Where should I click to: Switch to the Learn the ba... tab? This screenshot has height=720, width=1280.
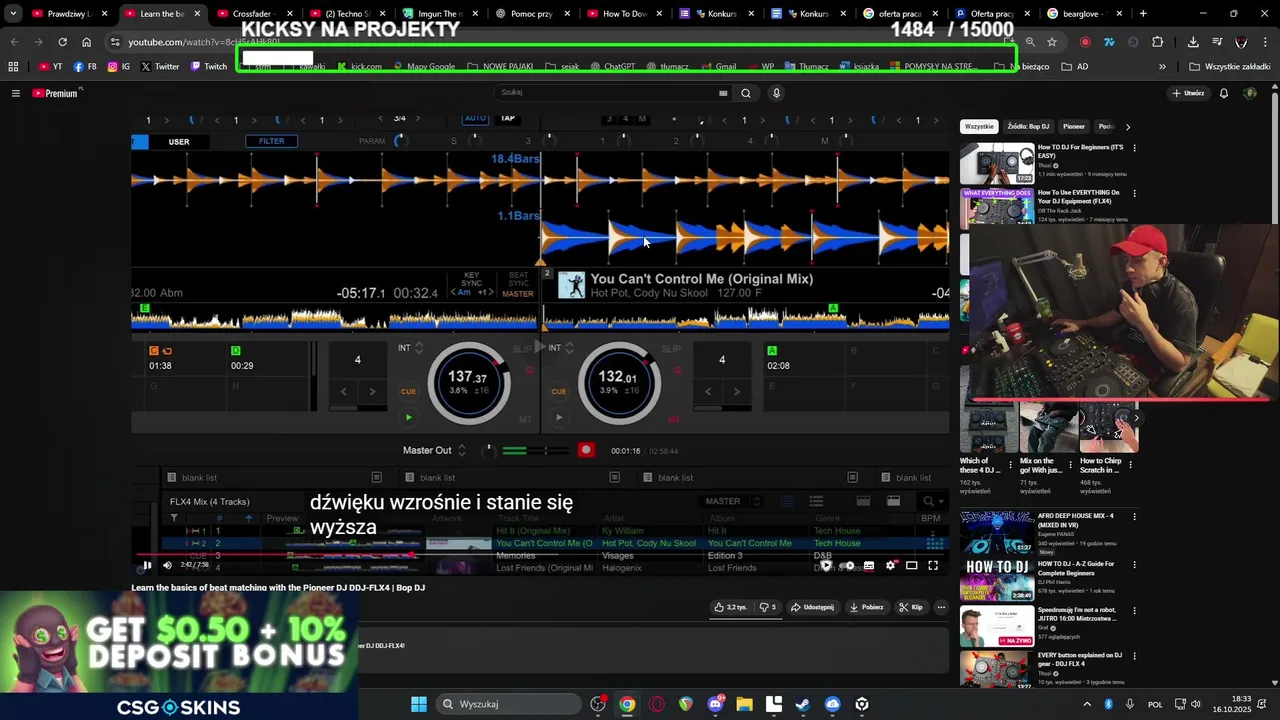tap(161, 14)
